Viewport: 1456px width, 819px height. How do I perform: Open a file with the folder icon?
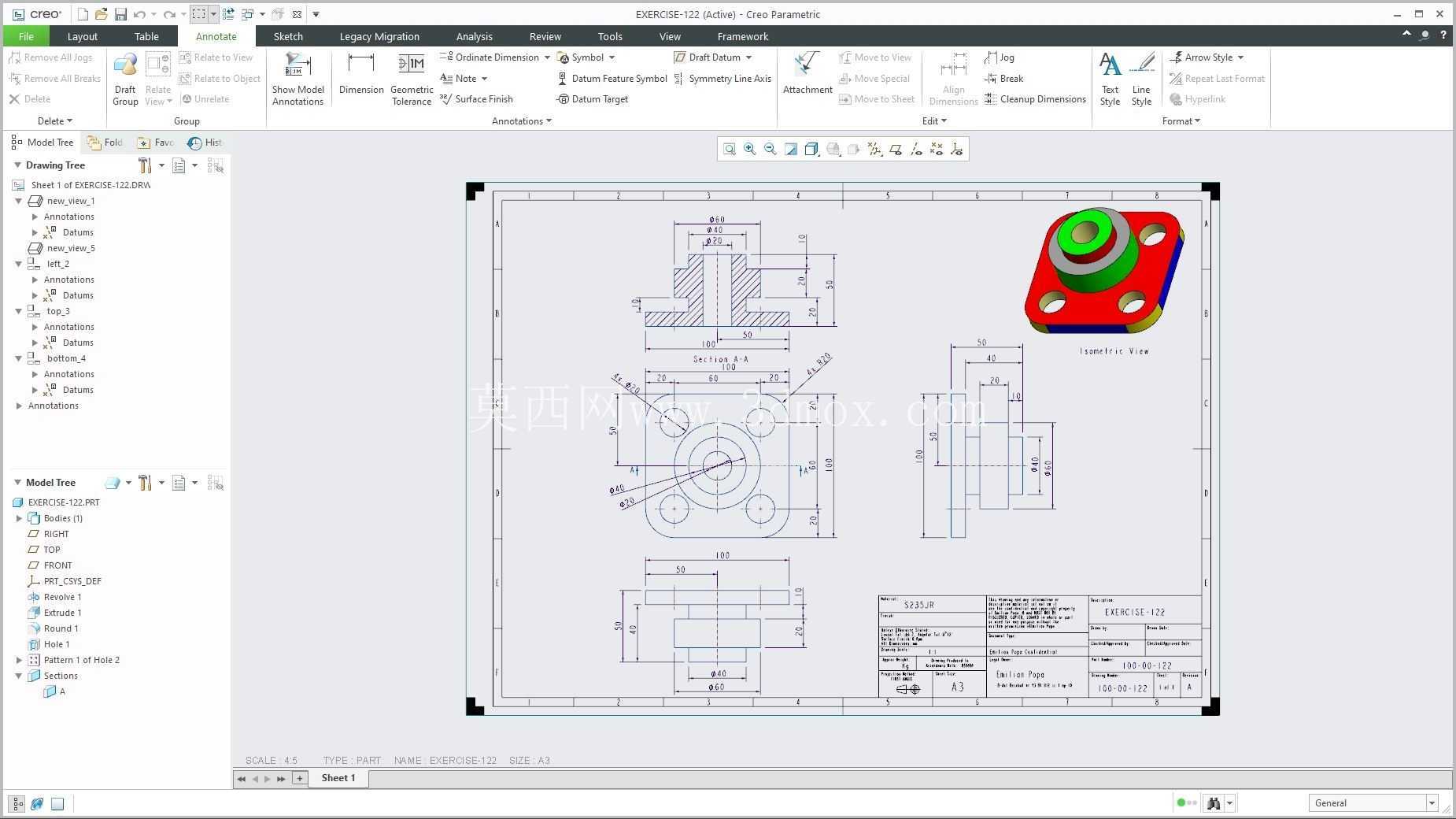[101, 14]
